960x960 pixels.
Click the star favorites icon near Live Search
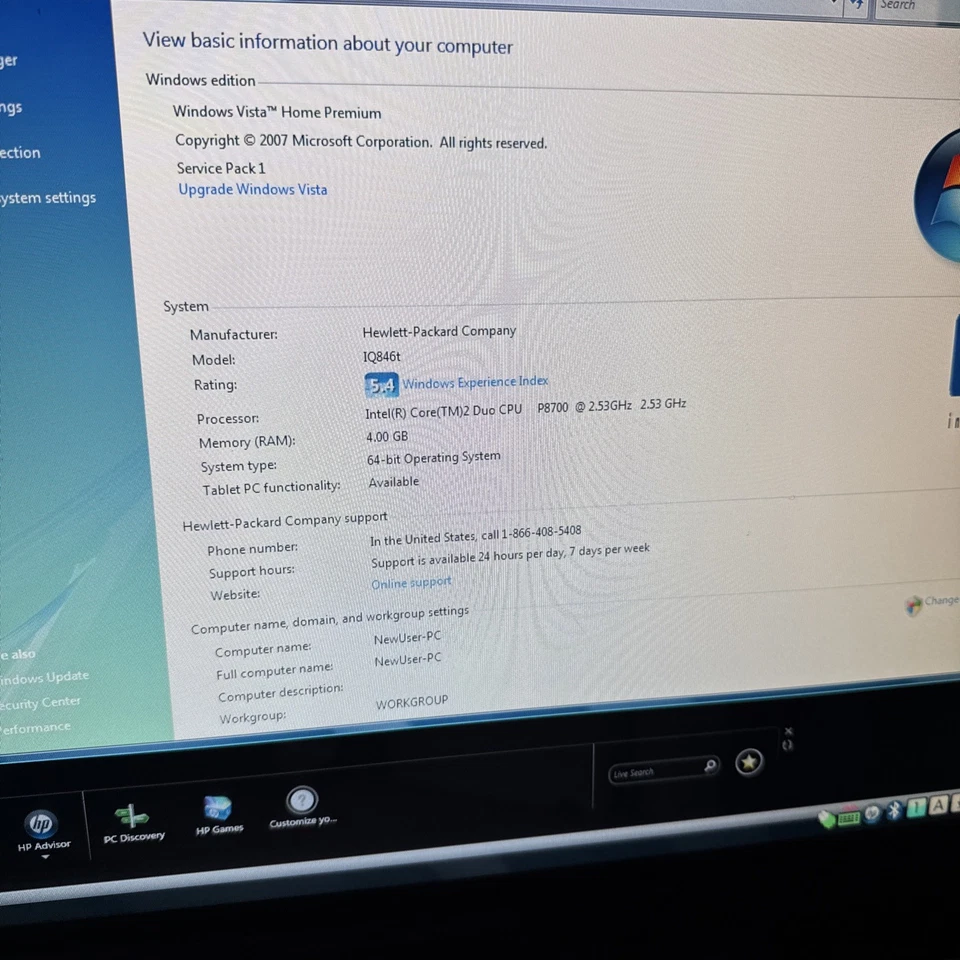(749, 762)
